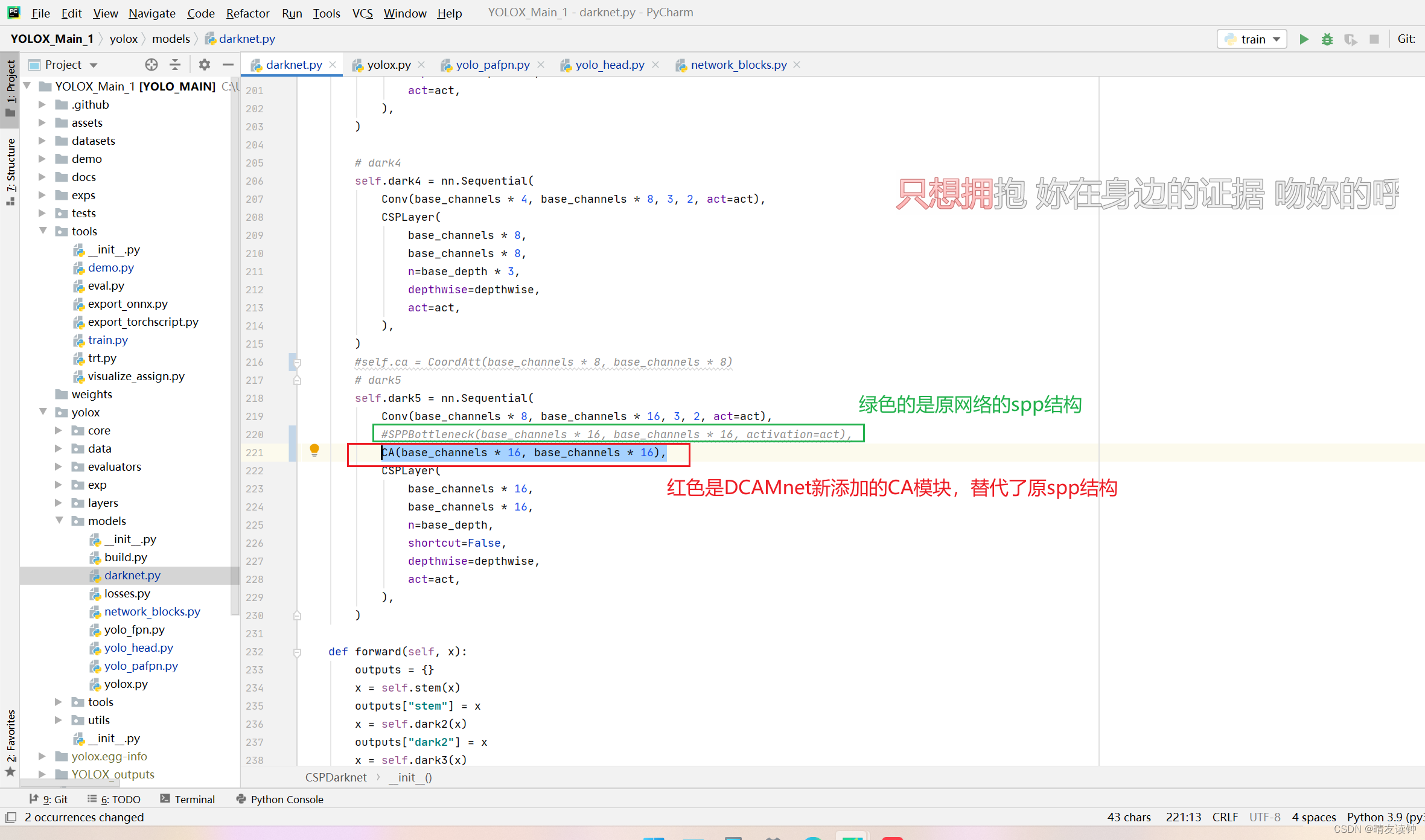Screen dimensions: 1425x840
Task: Close the yolo_pafpn.py editor tab
Action: 541,65
